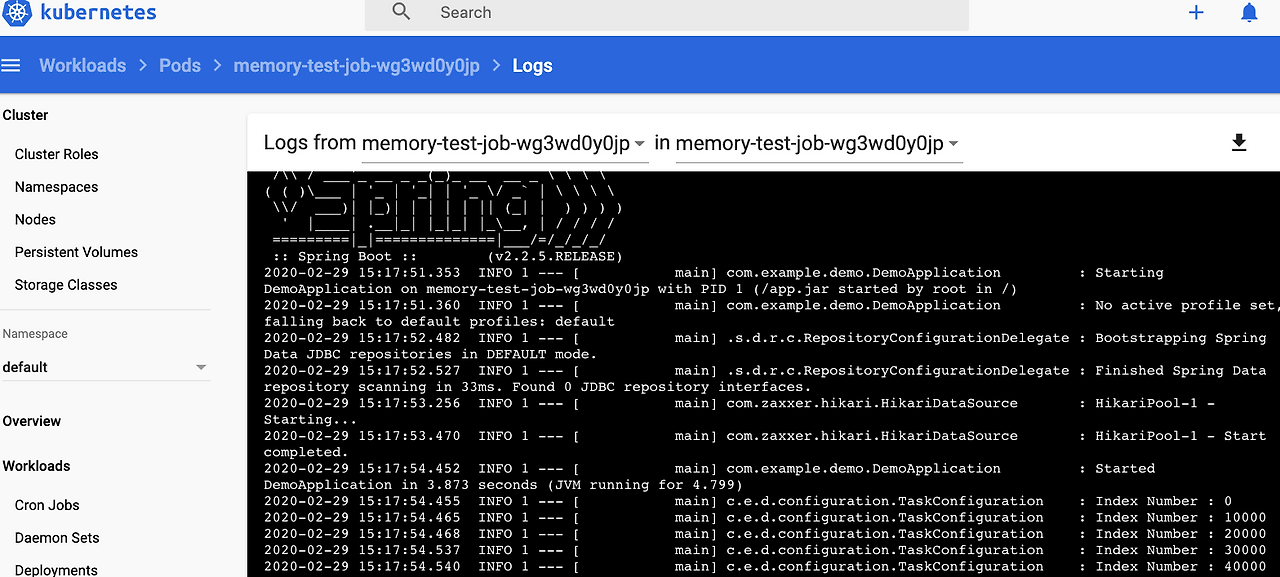Click log line 'Index Number : 0'
Viewport: 1280px width, 577px height.
[748, 501]
